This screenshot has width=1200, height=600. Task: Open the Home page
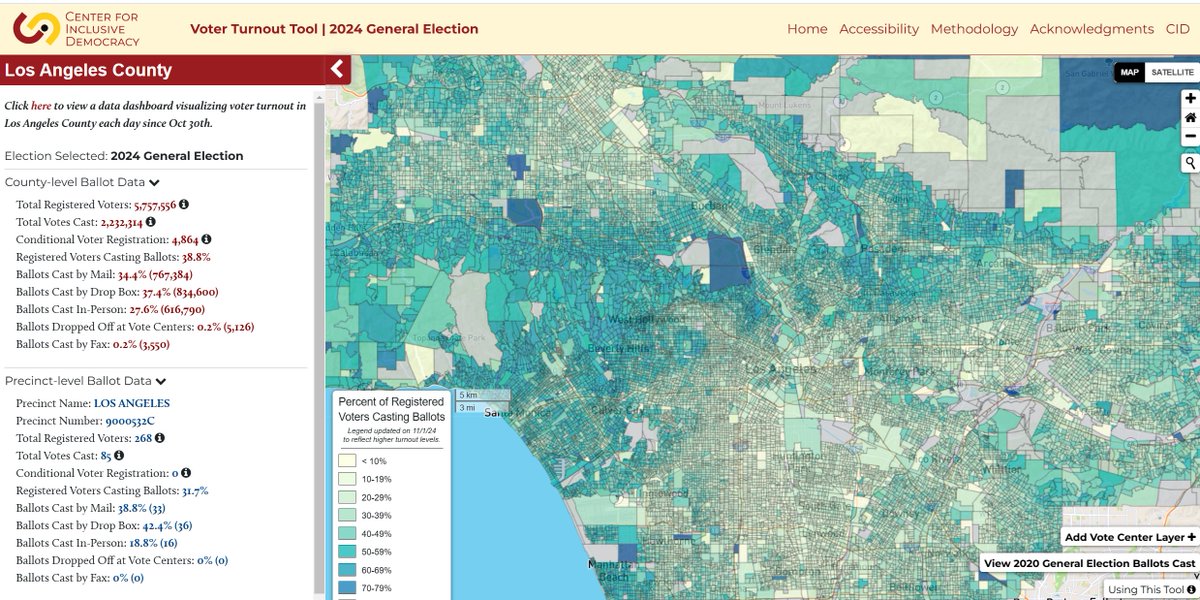click(807, 29)
